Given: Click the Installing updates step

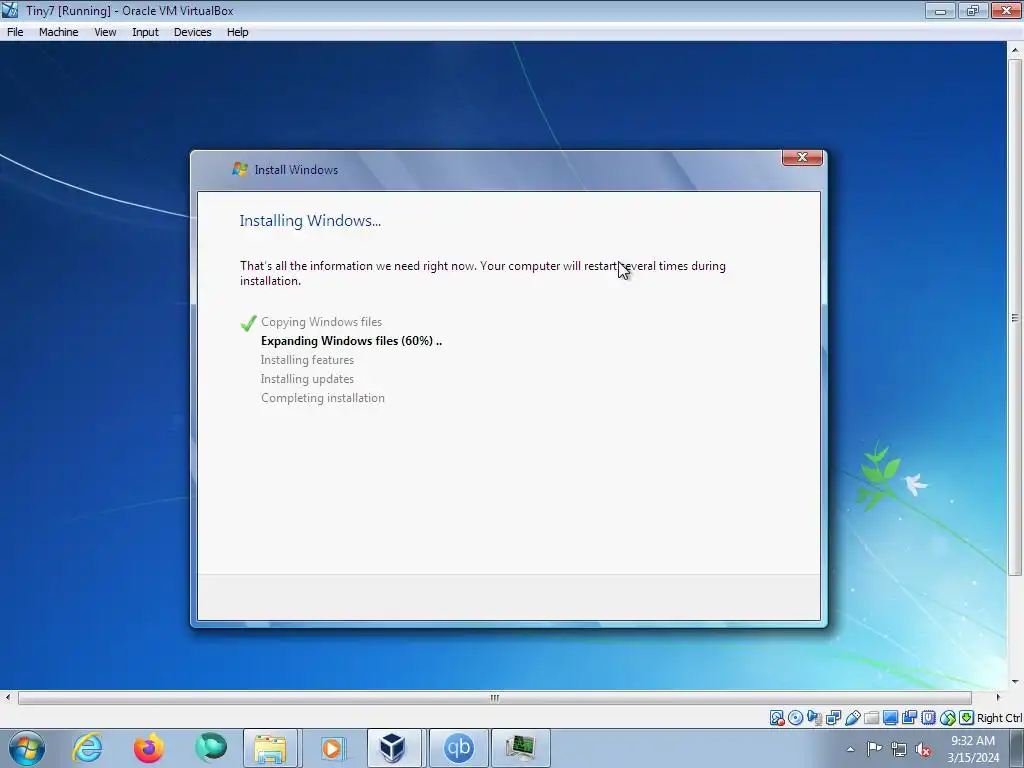Looking at the screenshot, I should tap(307, 379).
